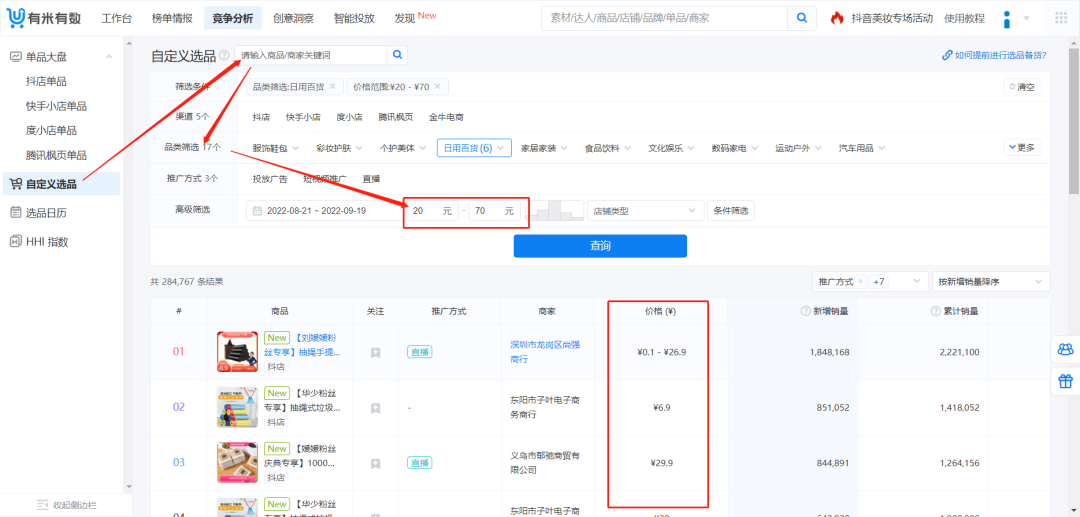Click the 单品大盘 chart icon
Image resolution: width=1080 pixels, height=517 pixels.
[x=15, y=56]
